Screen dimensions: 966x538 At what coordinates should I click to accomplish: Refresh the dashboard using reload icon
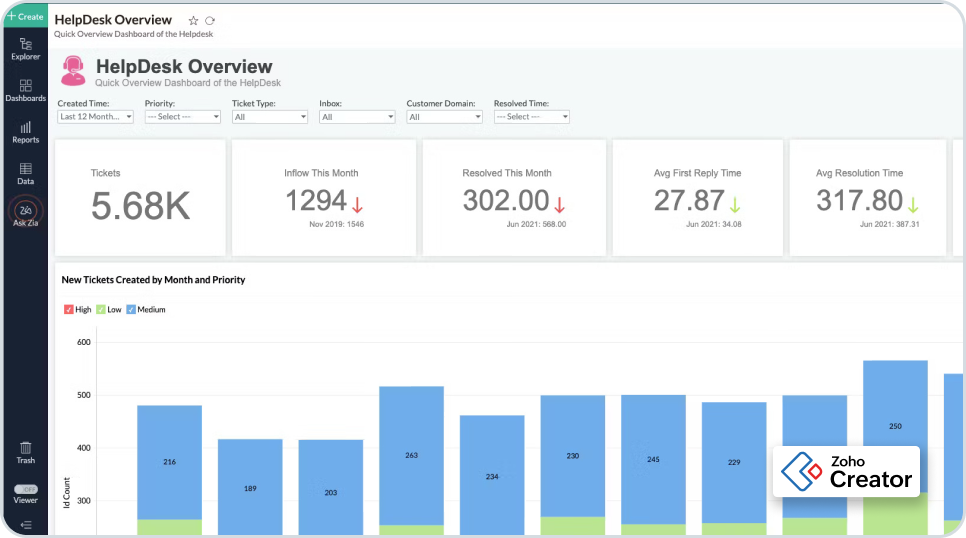210,20
